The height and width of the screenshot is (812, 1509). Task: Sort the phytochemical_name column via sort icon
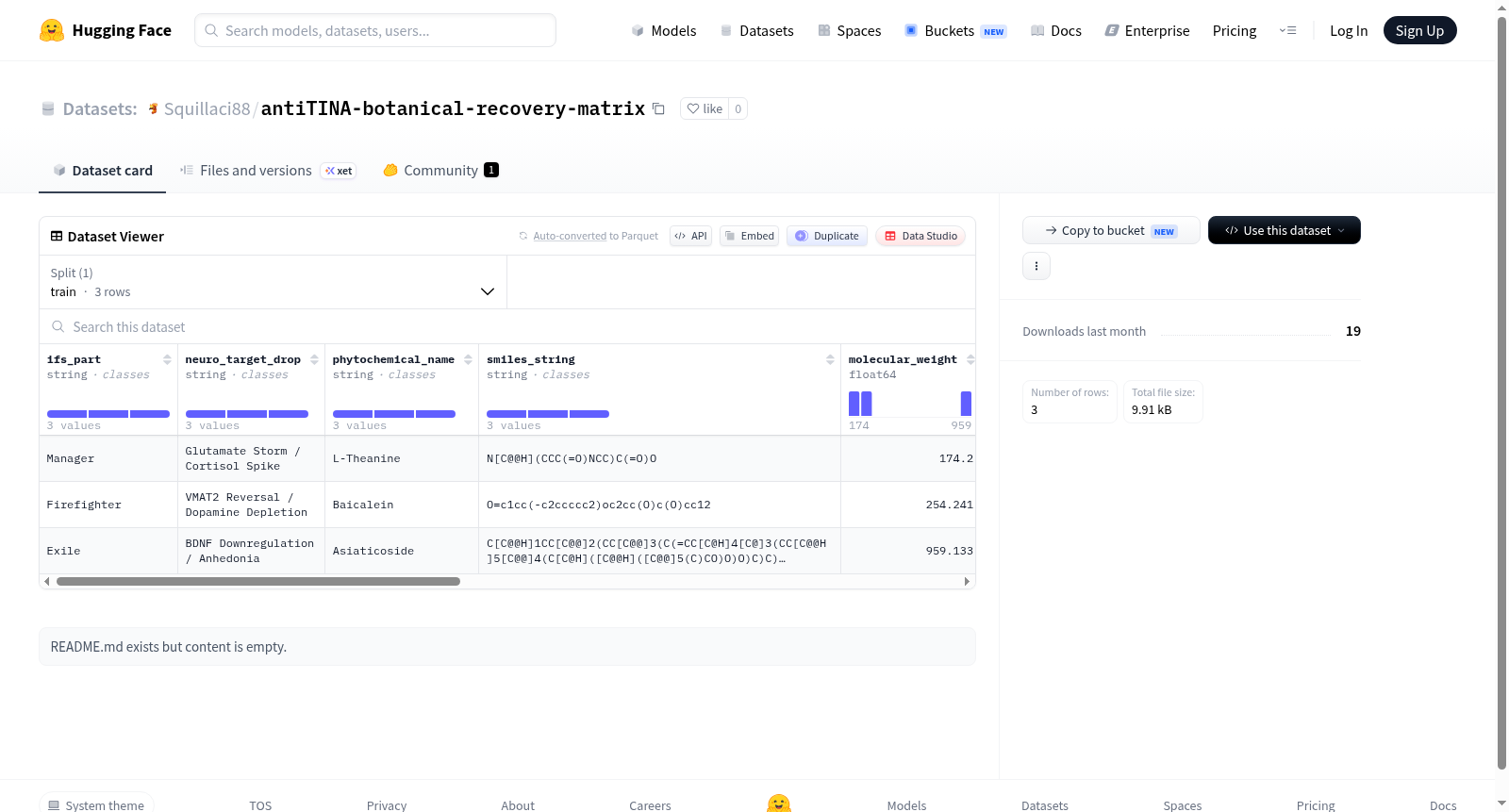coord(468,359)
